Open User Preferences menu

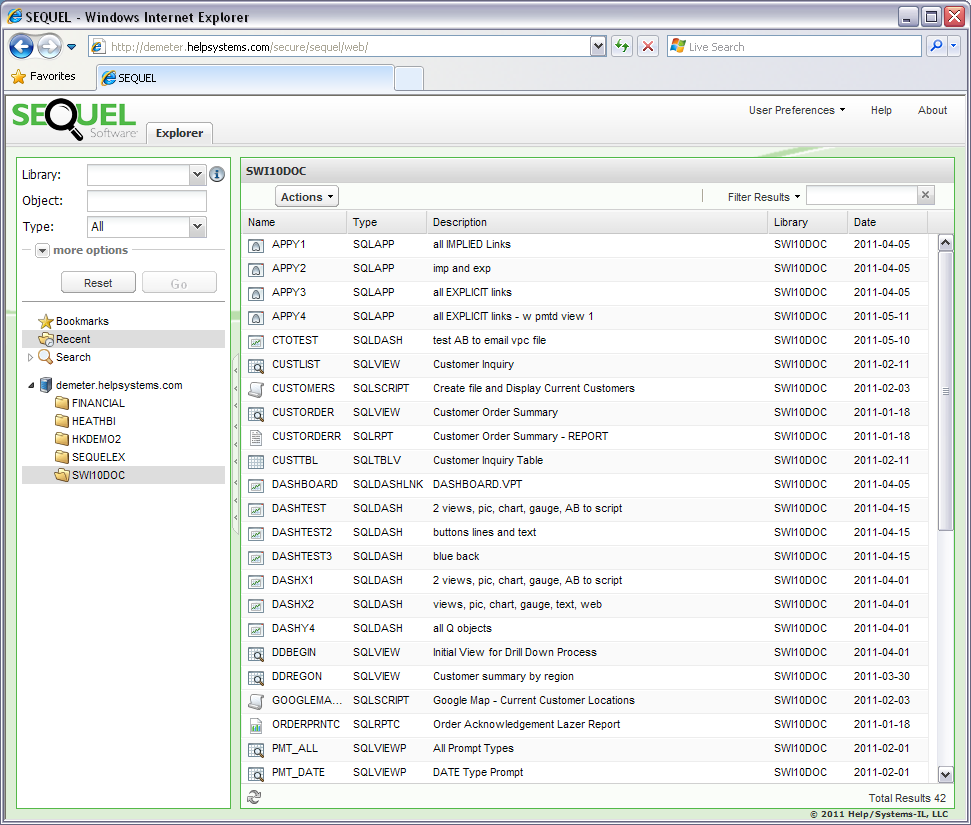tap(796, 110)
